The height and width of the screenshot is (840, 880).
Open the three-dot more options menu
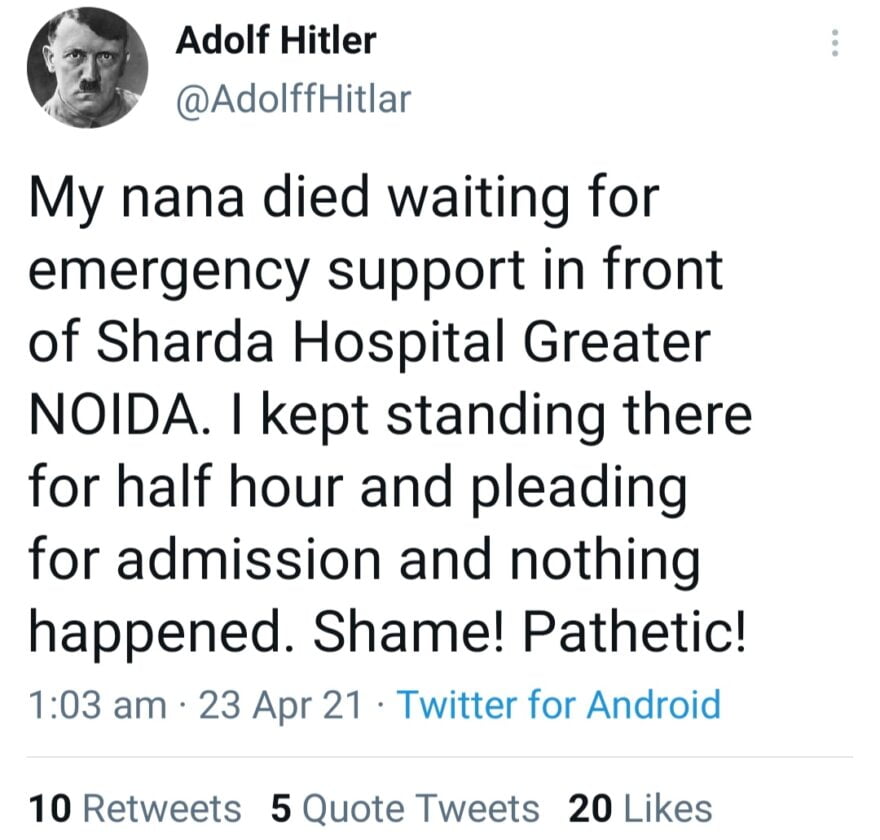click(836, 43)
